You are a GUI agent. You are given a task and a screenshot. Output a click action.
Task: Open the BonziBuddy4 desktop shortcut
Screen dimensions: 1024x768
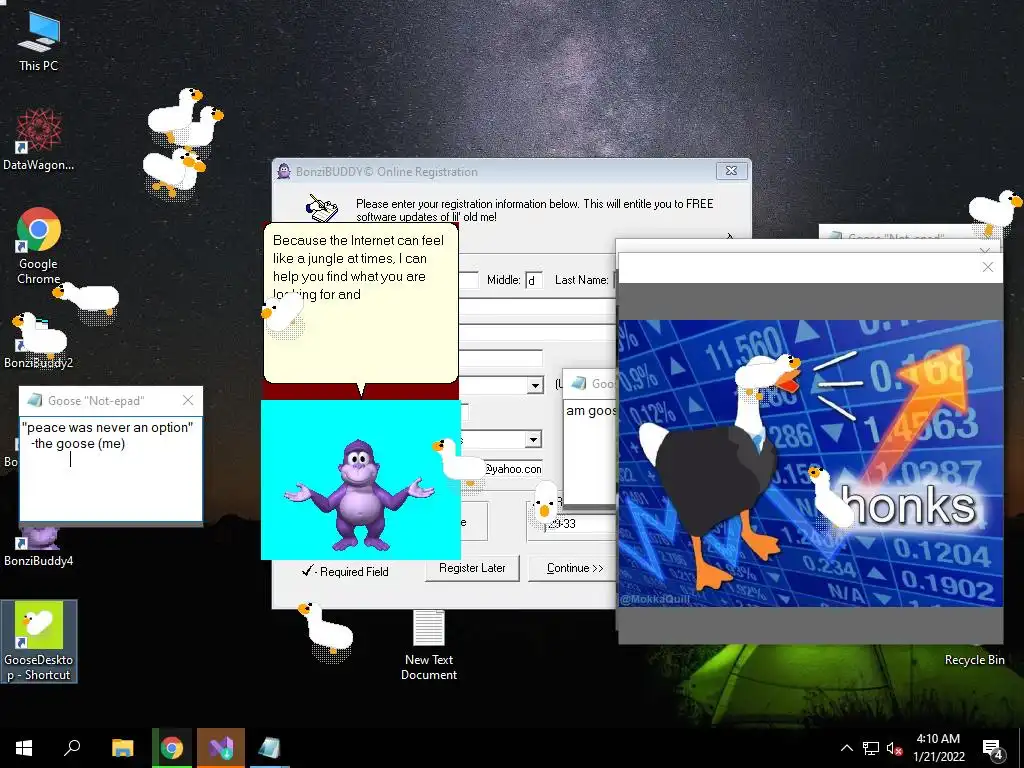39,547
